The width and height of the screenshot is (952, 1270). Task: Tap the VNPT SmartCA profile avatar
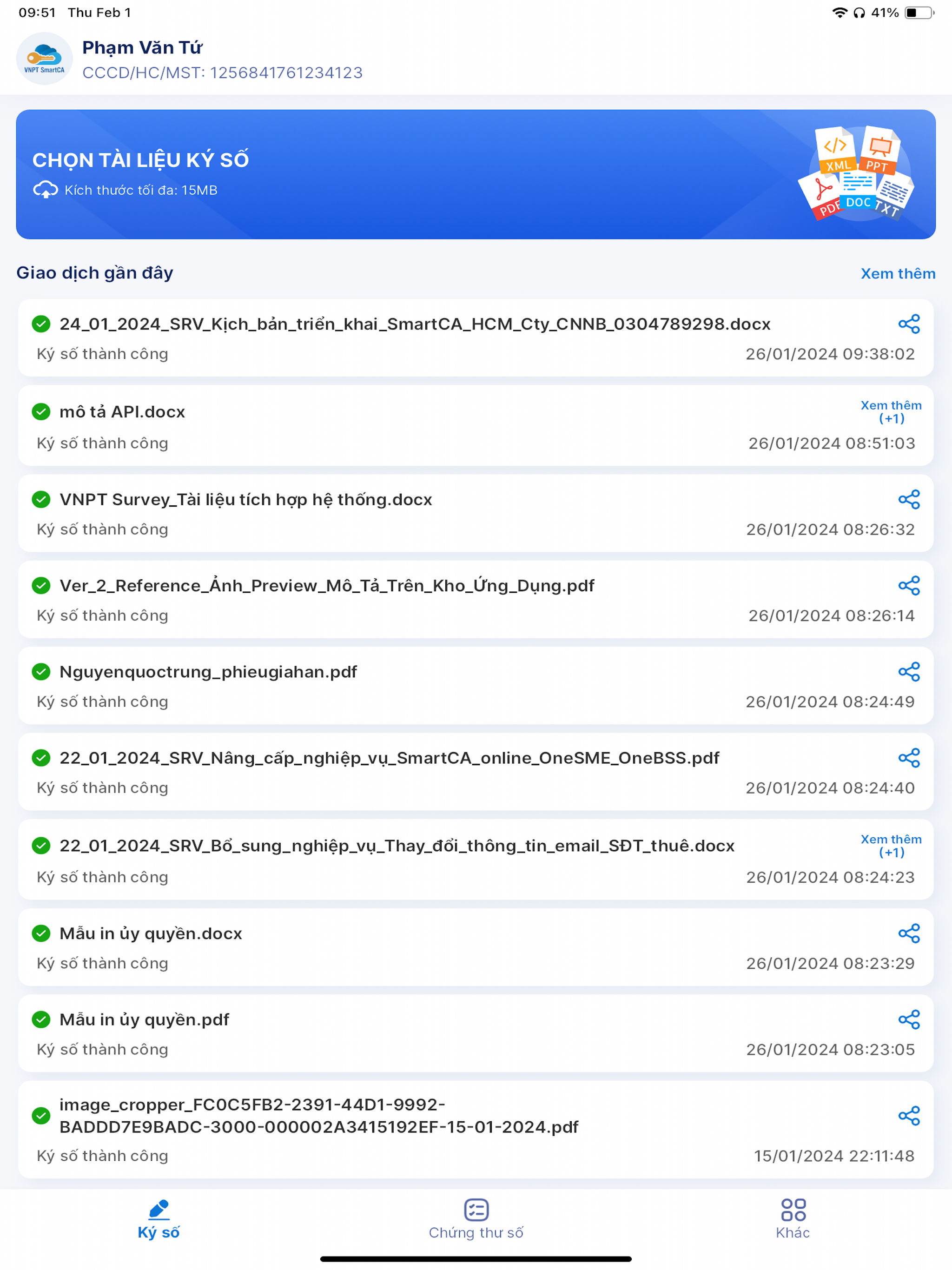tap(44, 58)
